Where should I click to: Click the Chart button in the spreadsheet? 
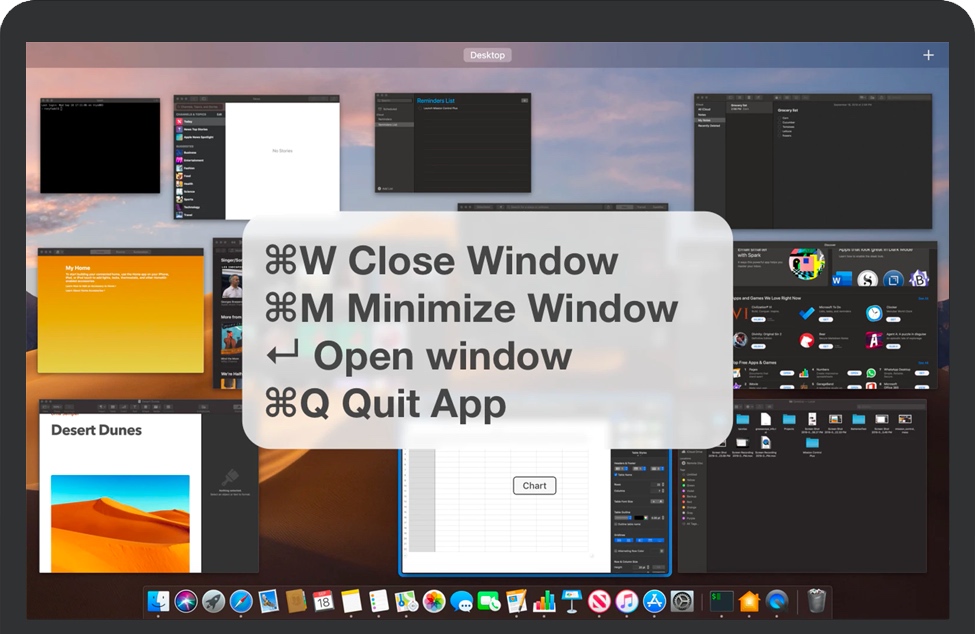pyautogui.click(x=534, y=485)
